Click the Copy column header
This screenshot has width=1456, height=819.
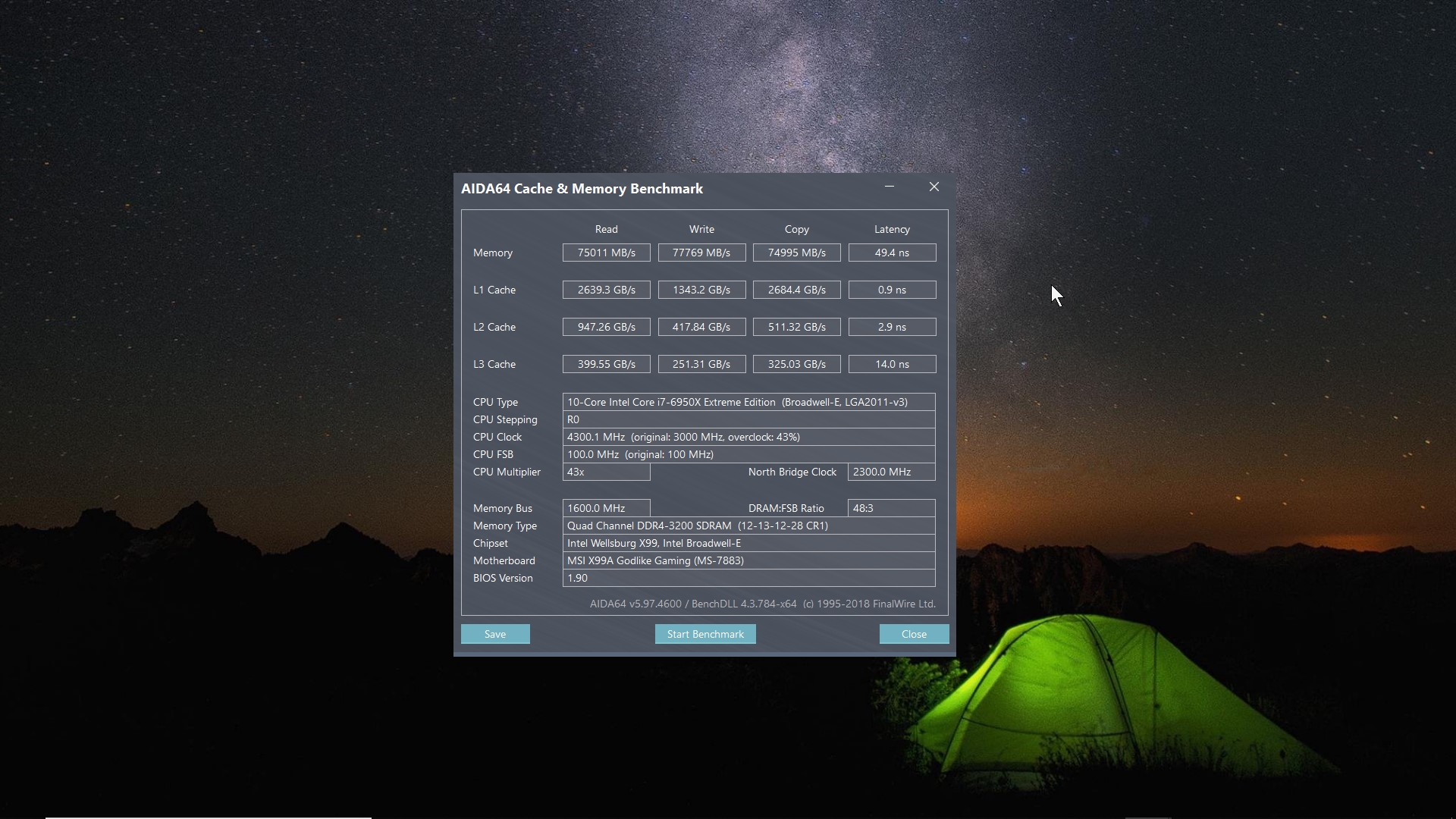pos(797,229)
